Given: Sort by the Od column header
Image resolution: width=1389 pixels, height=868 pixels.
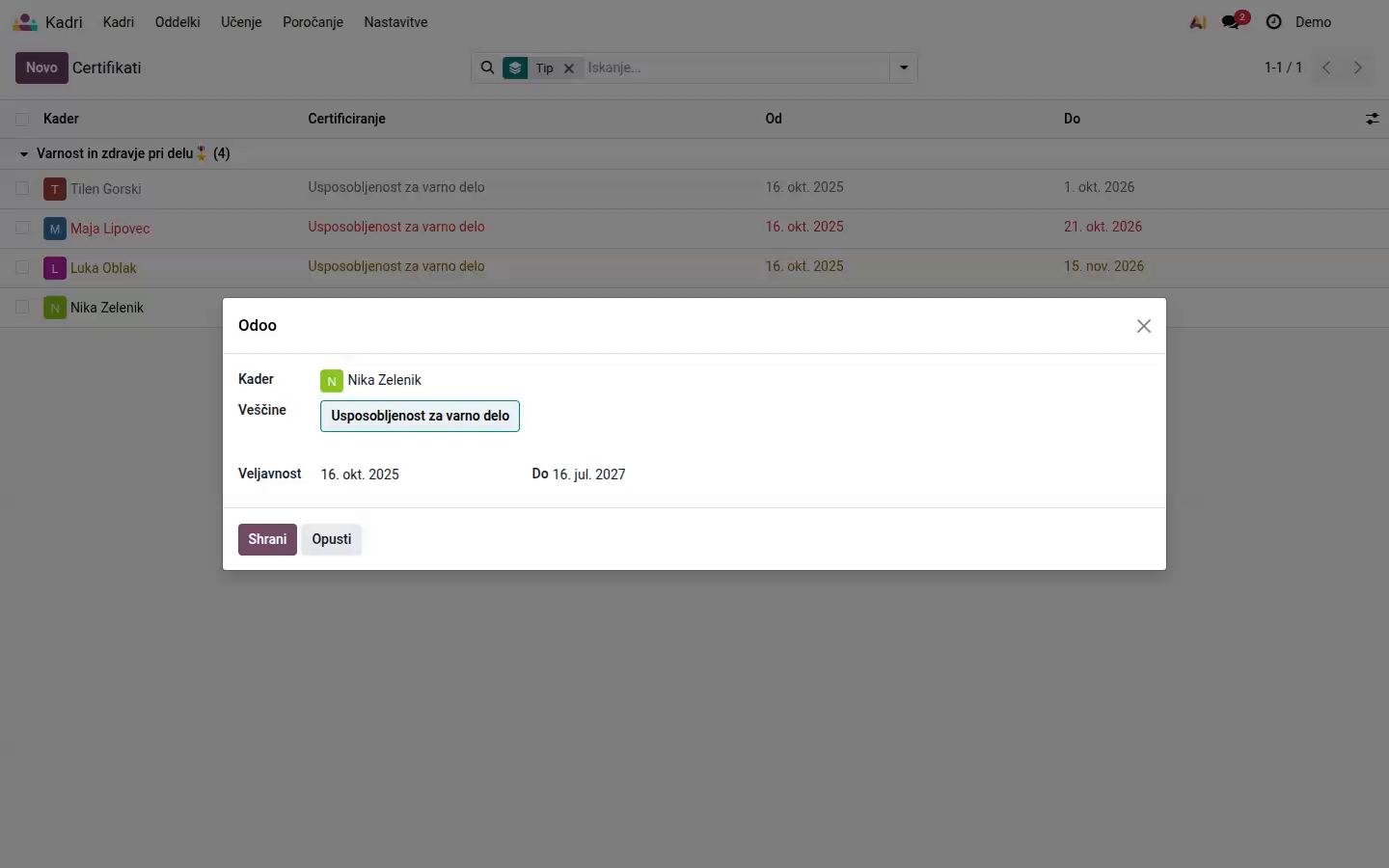Looking at the screenshot, I should tap(774, 119).
